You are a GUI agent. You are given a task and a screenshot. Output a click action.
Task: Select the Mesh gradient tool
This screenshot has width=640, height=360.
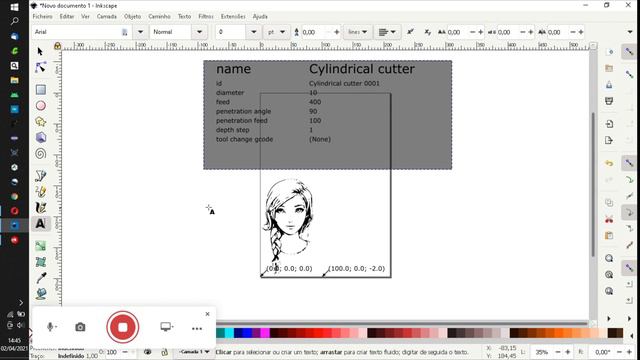tap(40, 262)
